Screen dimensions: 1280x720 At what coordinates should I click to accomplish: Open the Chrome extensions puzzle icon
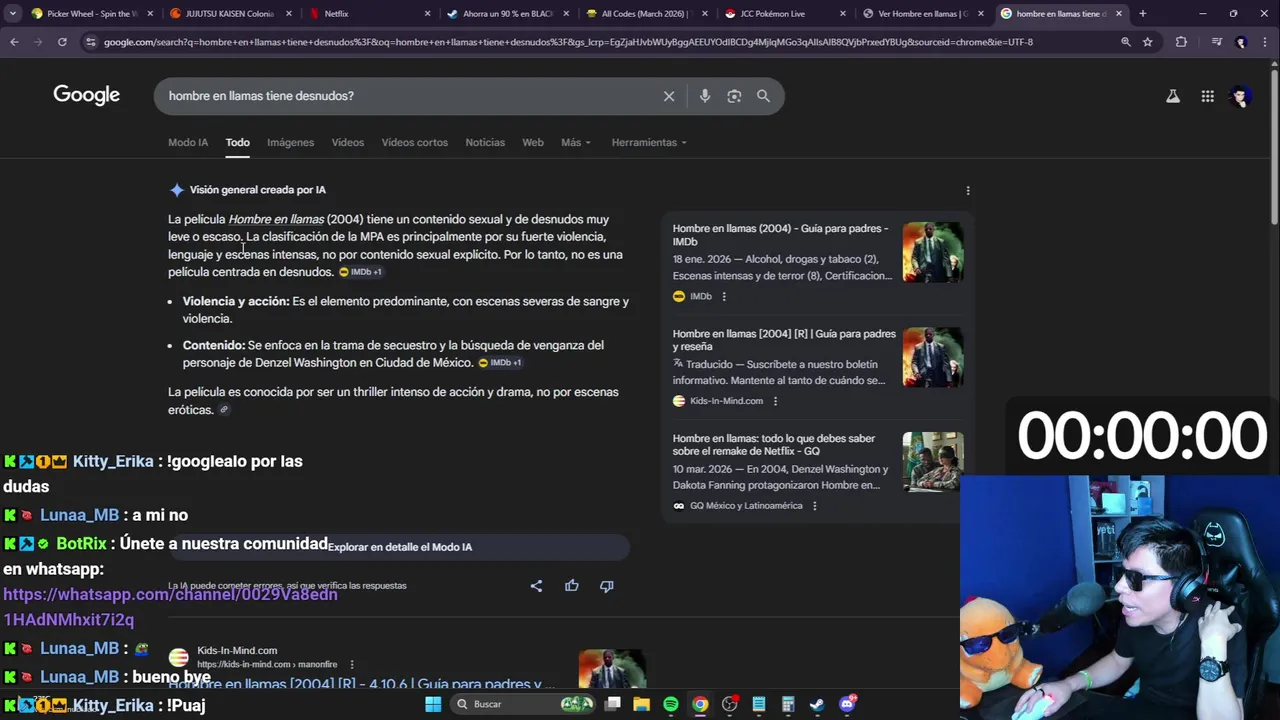tap(1181, 42)
